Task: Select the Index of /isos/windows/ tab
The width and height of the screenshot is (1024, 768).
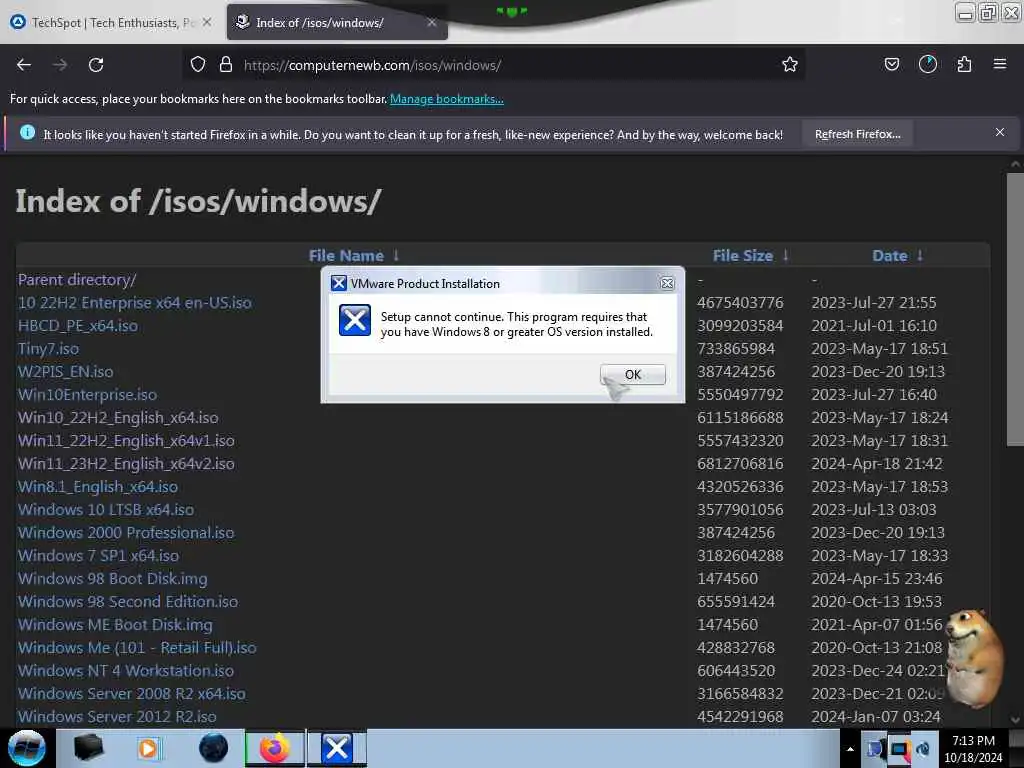Action: tap(337, 22)
